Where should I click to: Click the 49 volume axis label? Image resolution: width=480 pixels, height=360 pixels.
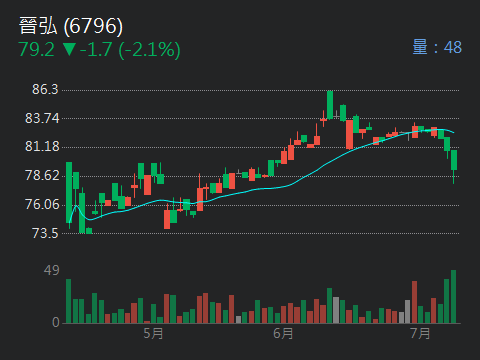(x=51, y=270)
